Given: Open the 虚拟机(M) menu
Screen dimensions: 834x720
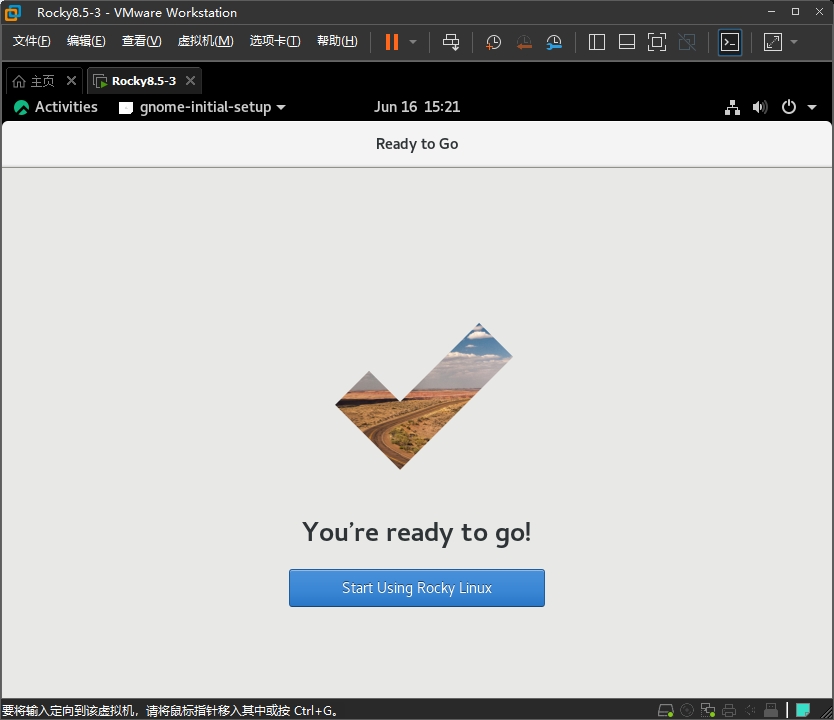Looking at the screenshot, I should click(x=205, y=41).
